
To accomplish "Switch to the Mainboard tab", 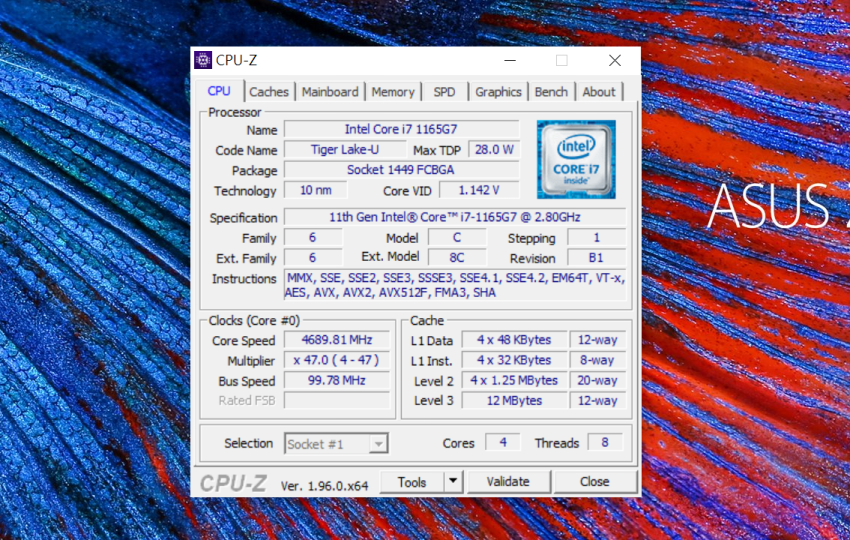I will pyautogui.click(x=330, y=92).
